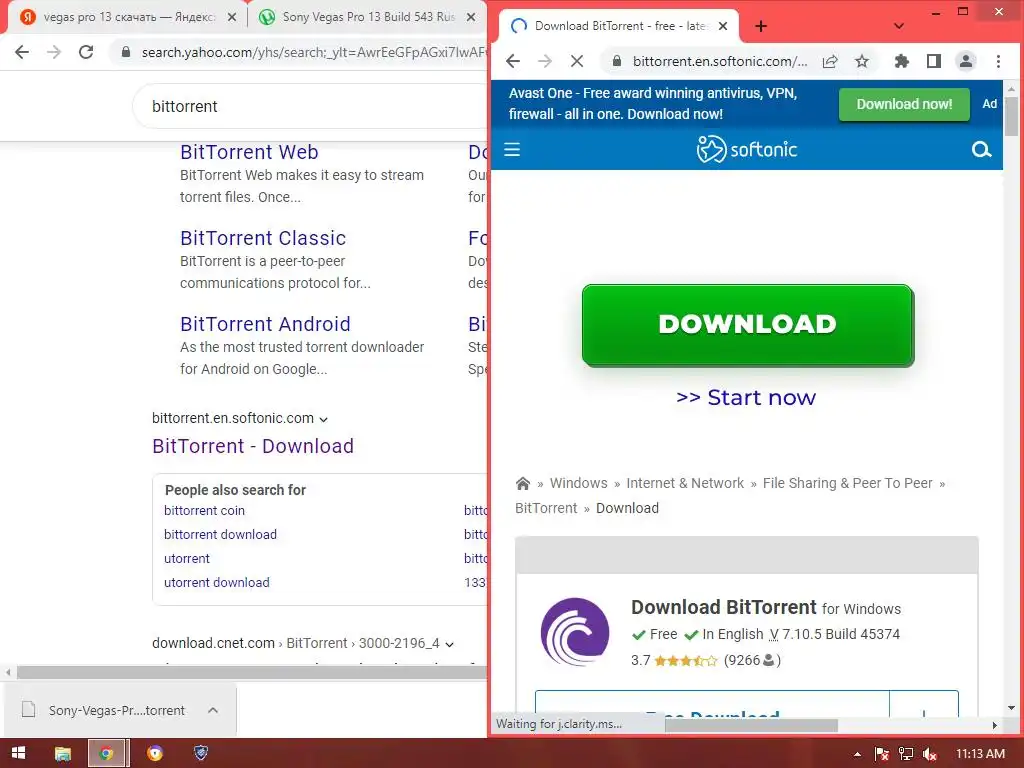Click the big green DOWNLOAD button
The height and width of the screenshot is (768, 1024).
pyautogui.click(x=748, y=325)
